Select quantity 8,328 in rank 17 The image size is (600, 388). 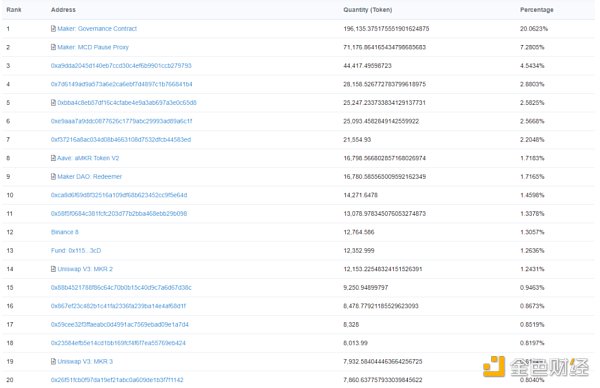351,324
